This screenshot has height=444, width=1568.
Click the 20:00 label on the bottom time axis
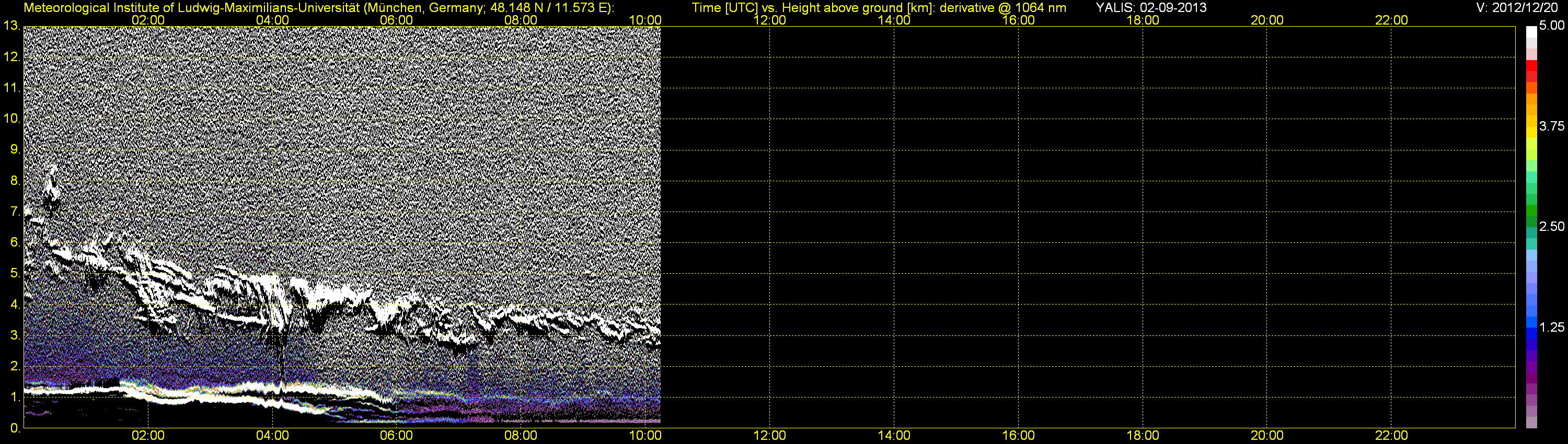(1267, 436)
